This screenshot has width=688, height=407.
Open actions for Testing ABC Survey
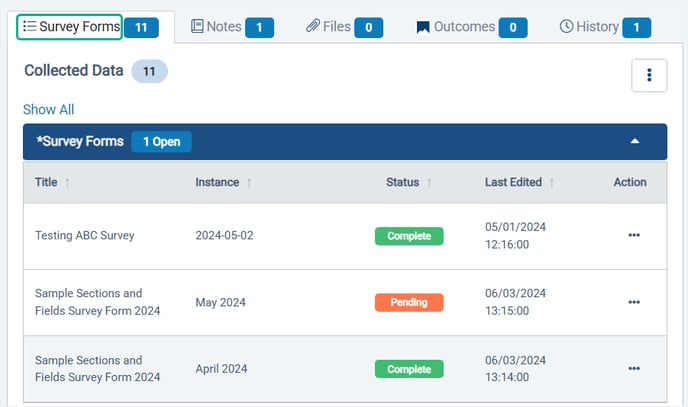[634, 236]
